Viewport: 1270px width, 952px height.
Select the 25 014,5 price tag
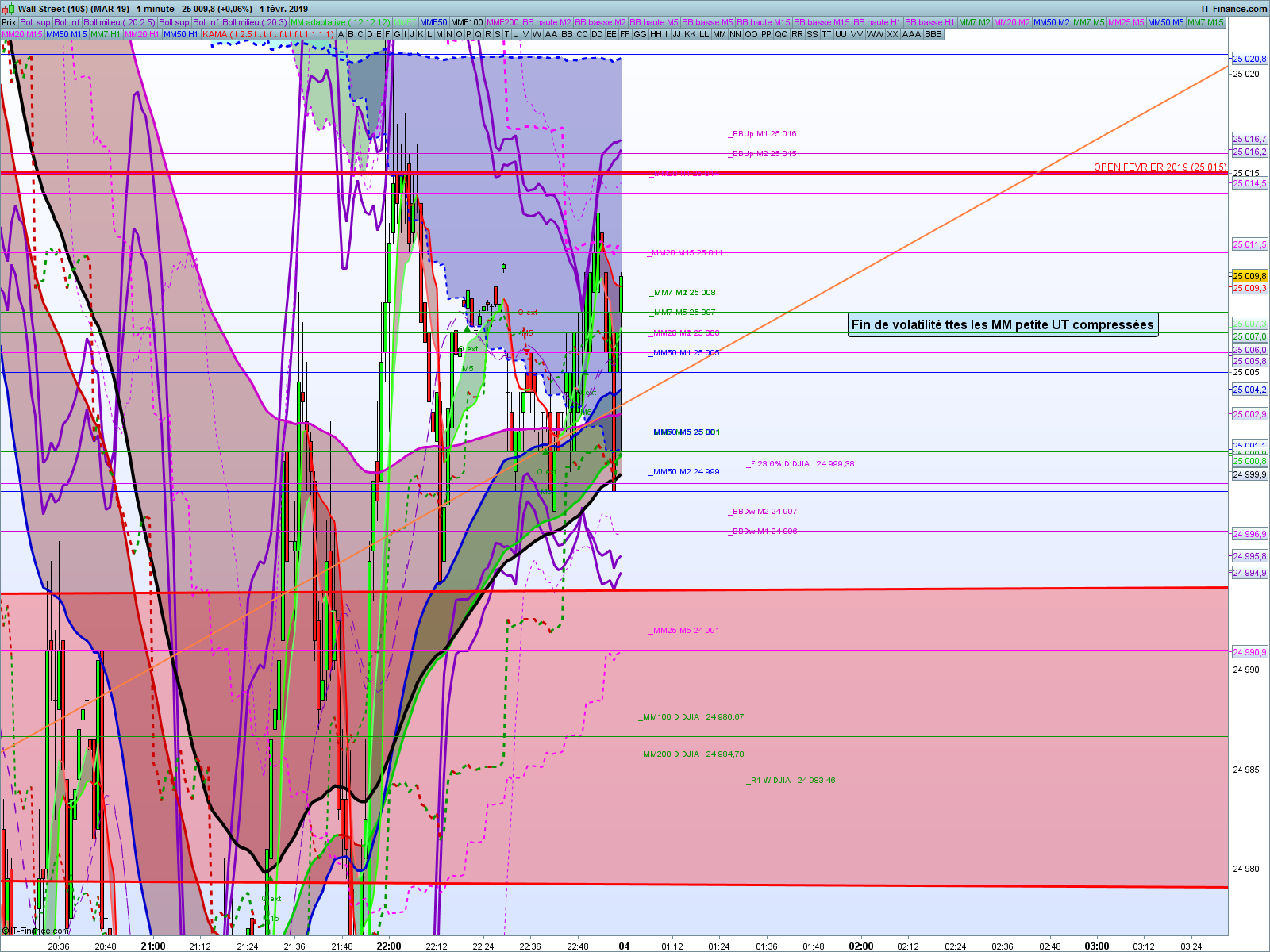1250,183
